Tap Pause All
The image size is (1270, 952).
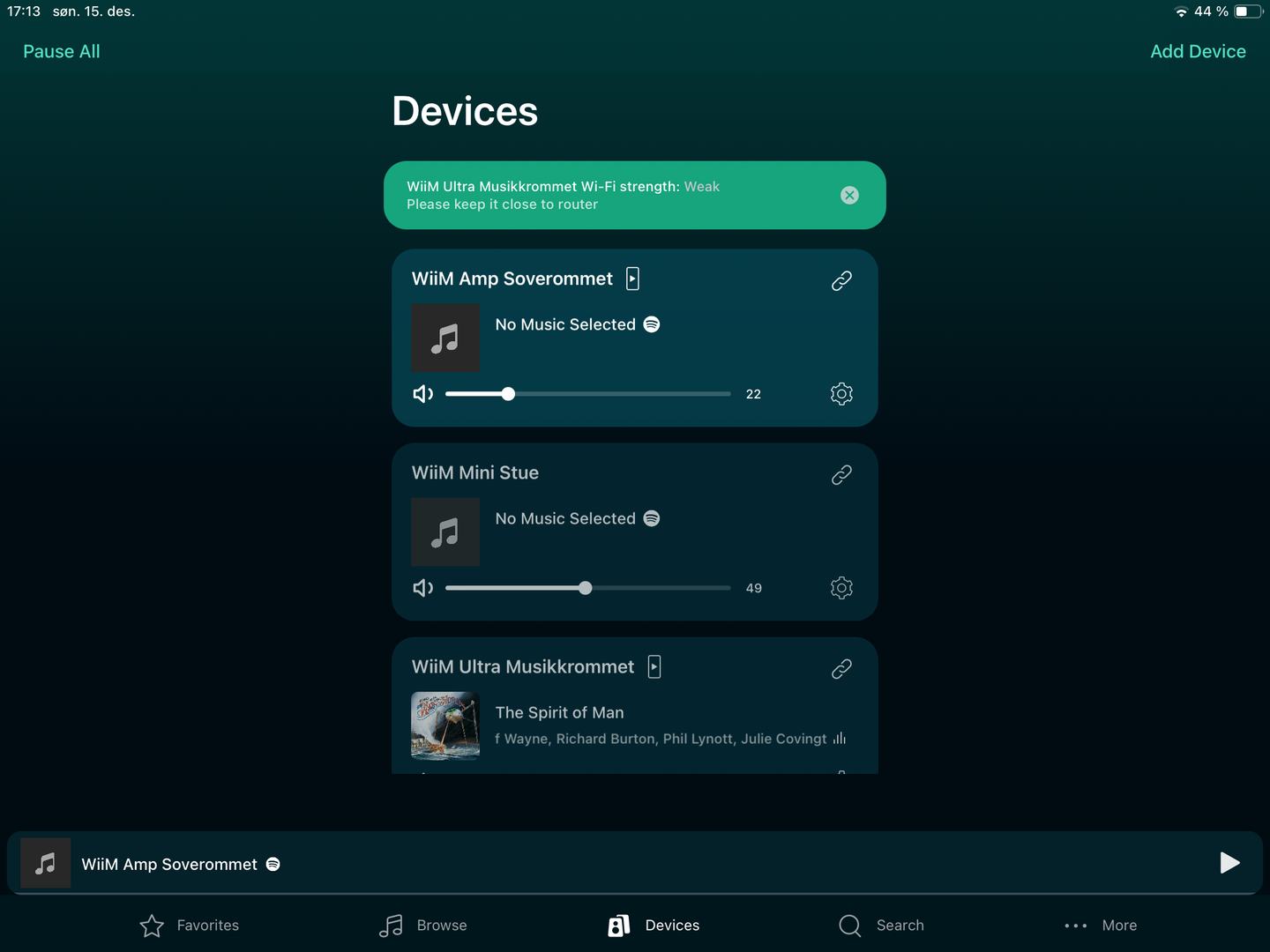point(62,51)
